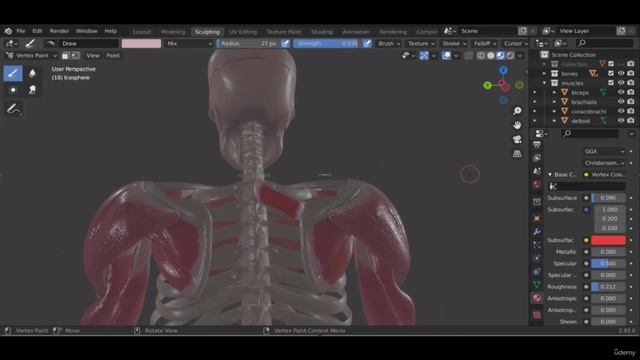Open the Cursor settings popover
This screenshot has height=360, width=640.
pyautogui.click(x=516, y=43)
